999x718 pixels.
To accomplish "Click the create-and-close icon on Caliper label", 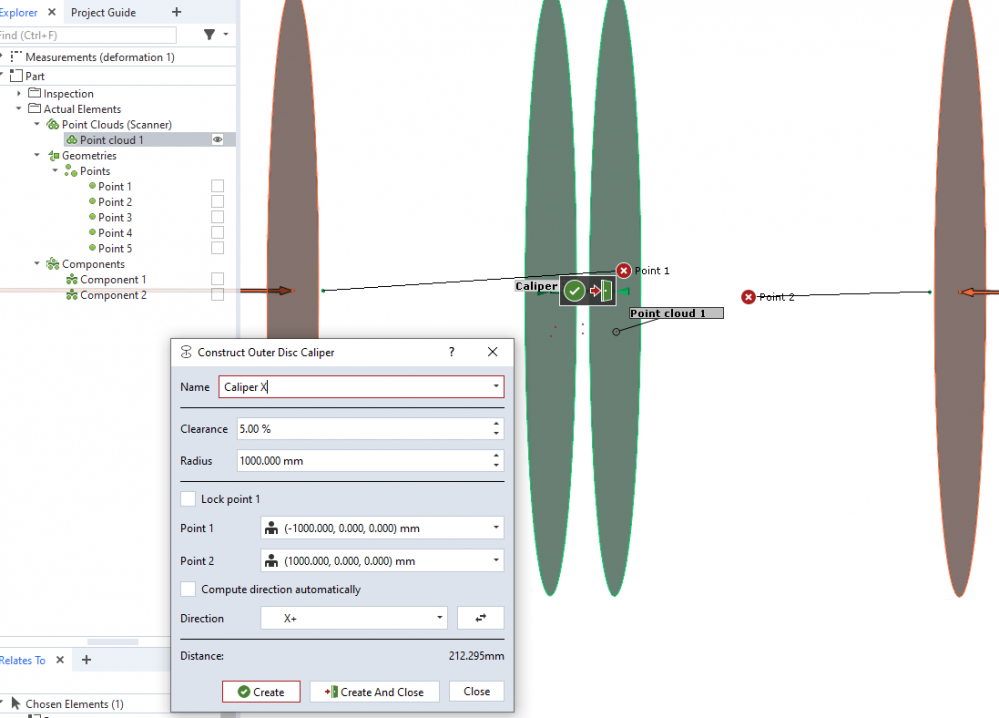I will pyautogui.click(x=600, y=291).
